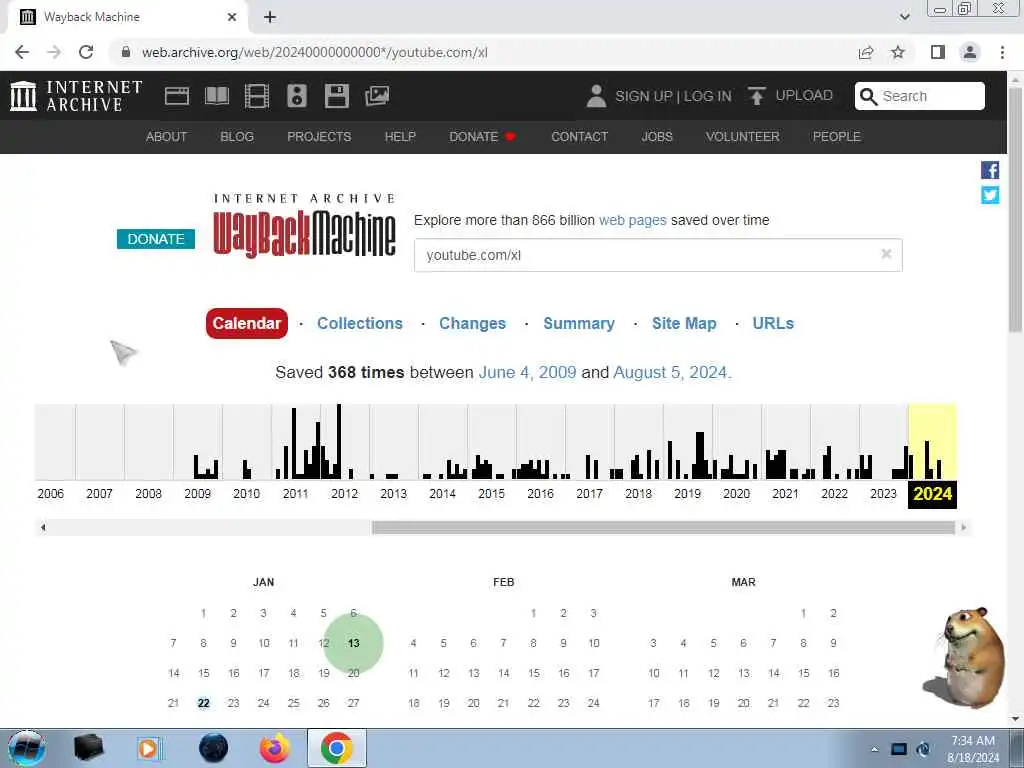
Task: View site info lock icon
Action: tap(126, 52)
